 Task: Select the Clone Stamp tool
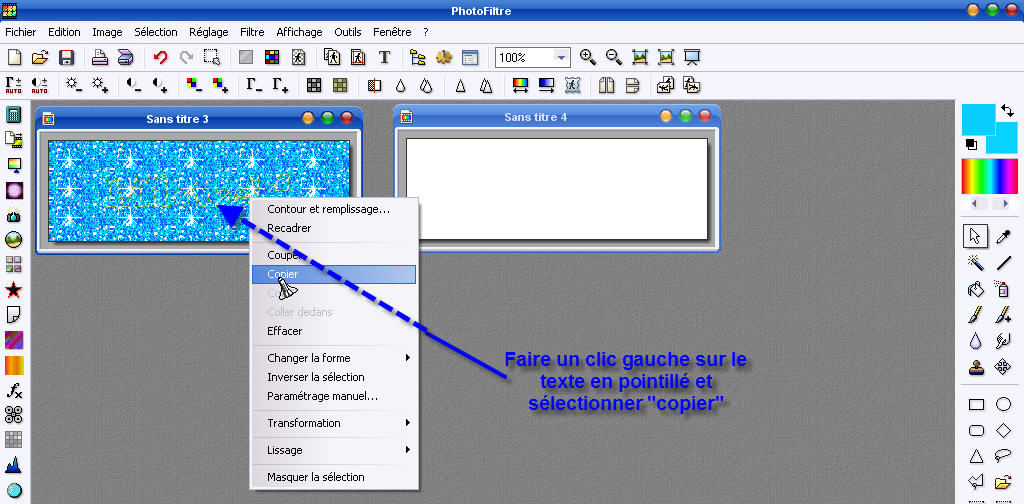pos(975,367)
